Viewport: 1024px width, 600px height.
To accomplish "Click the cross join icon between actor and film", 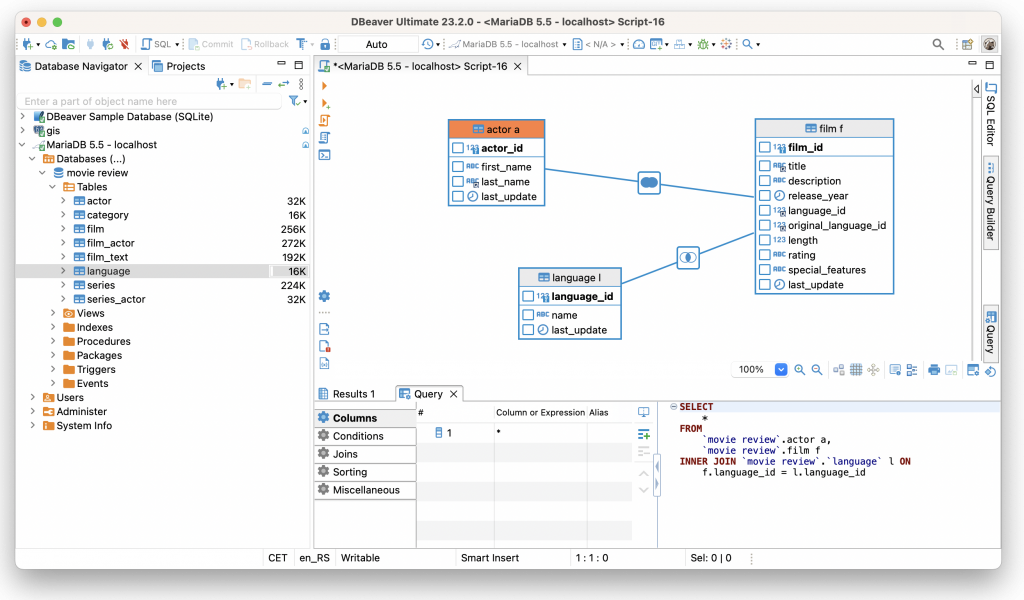I will pyautogui.click(x=648, y=183).
